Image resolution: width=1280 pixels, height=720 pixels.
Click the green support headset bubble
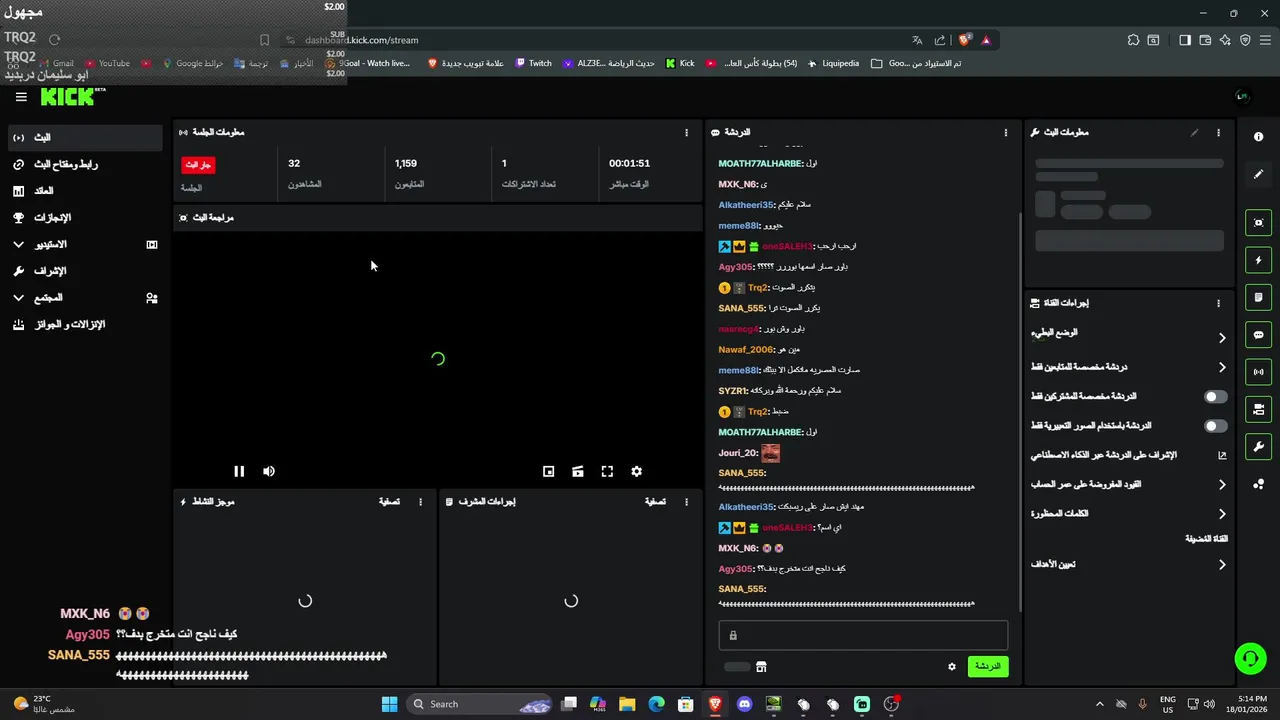(x=1250, y=658)
